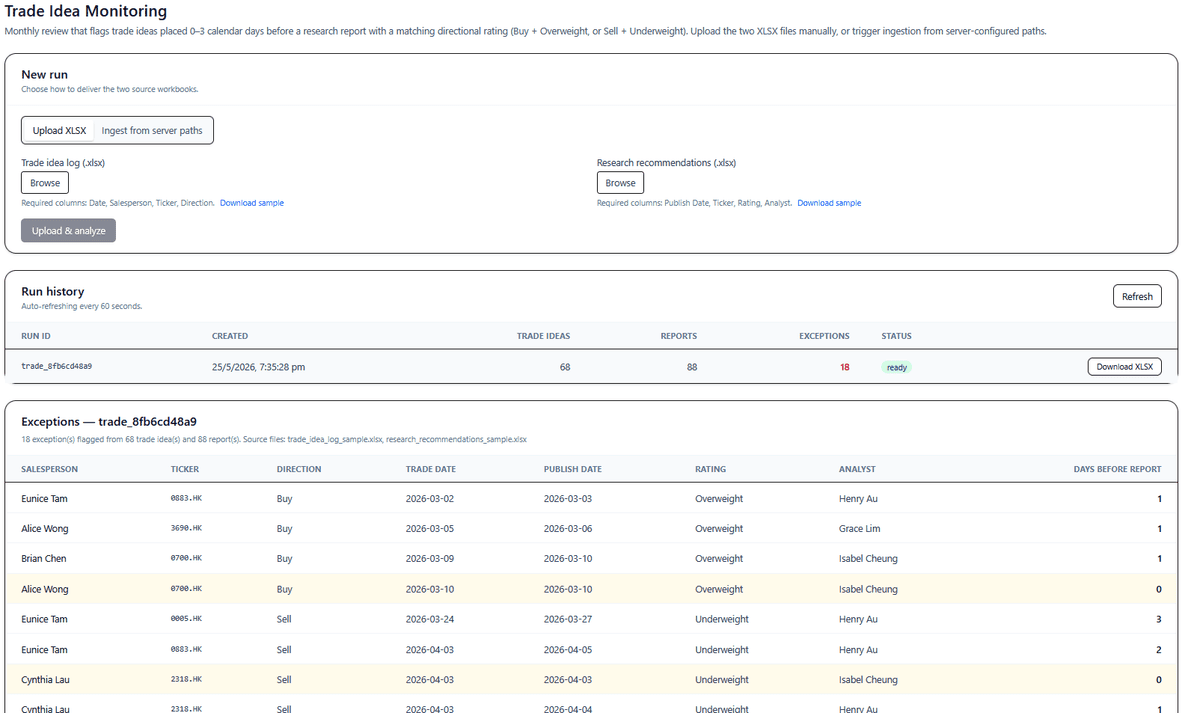Click analyst Grace Lim
The height and width of the screenshot is (713, 1200).
(x=860, y=528)
